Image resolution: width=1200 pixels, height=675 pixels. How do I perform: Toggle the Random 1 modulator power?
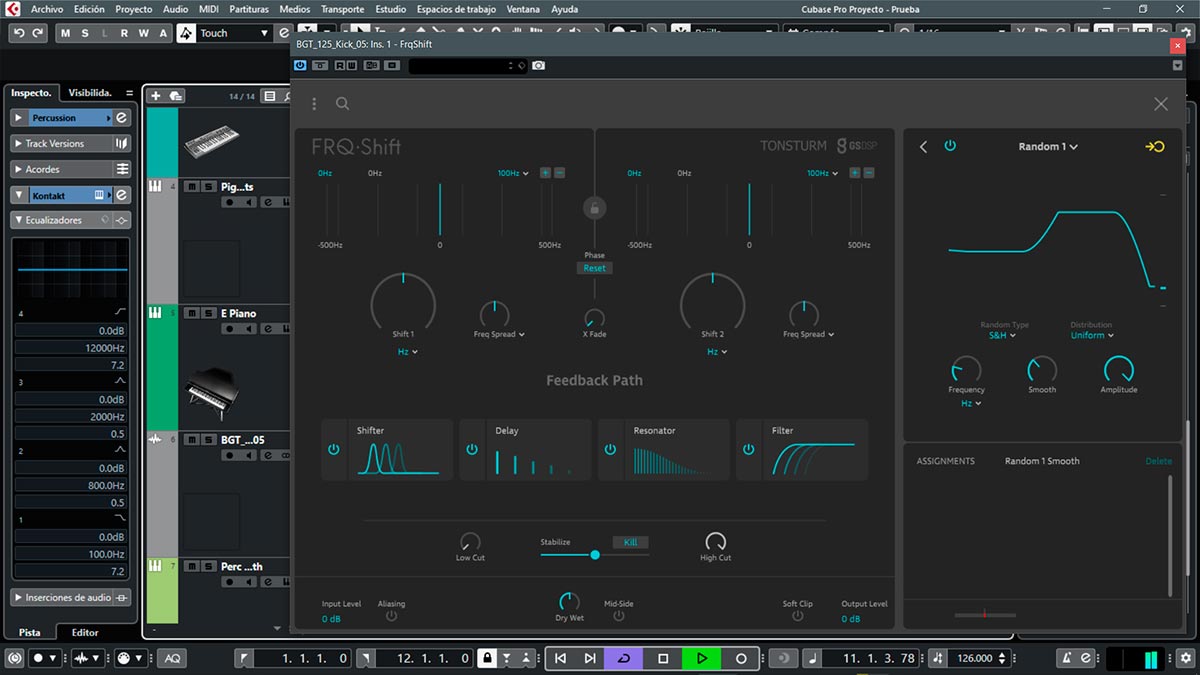click(x=950, y=146)
